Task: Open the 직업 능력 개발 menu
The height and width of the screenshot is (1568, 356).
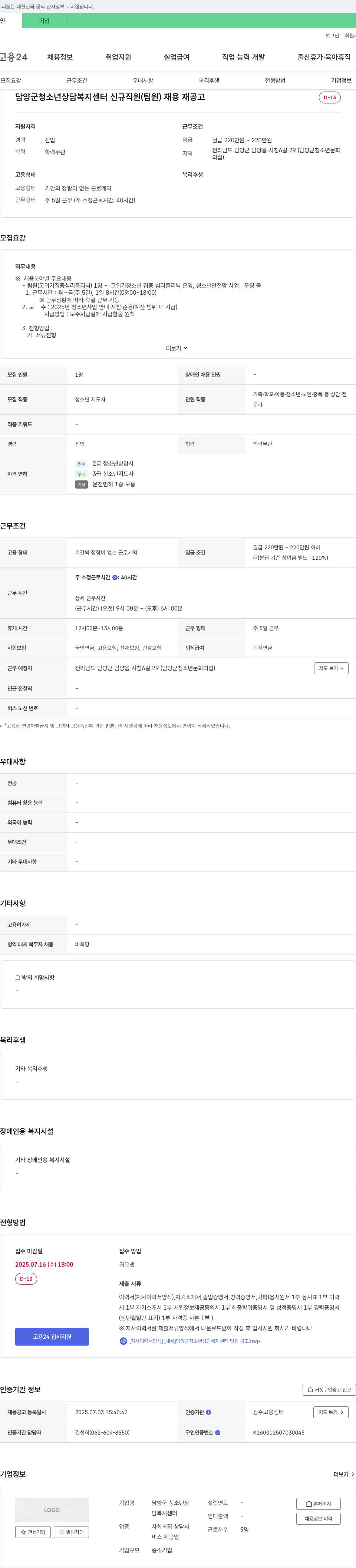Action: point(243,57)
